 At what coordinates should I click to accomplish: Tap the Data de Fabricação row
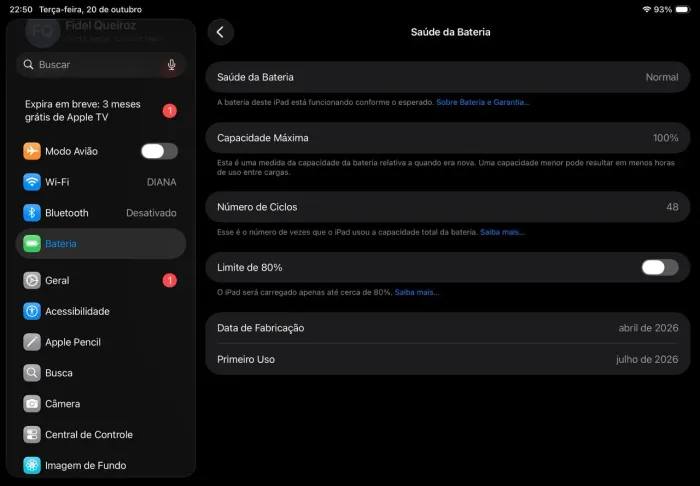(x=448, y=328)
